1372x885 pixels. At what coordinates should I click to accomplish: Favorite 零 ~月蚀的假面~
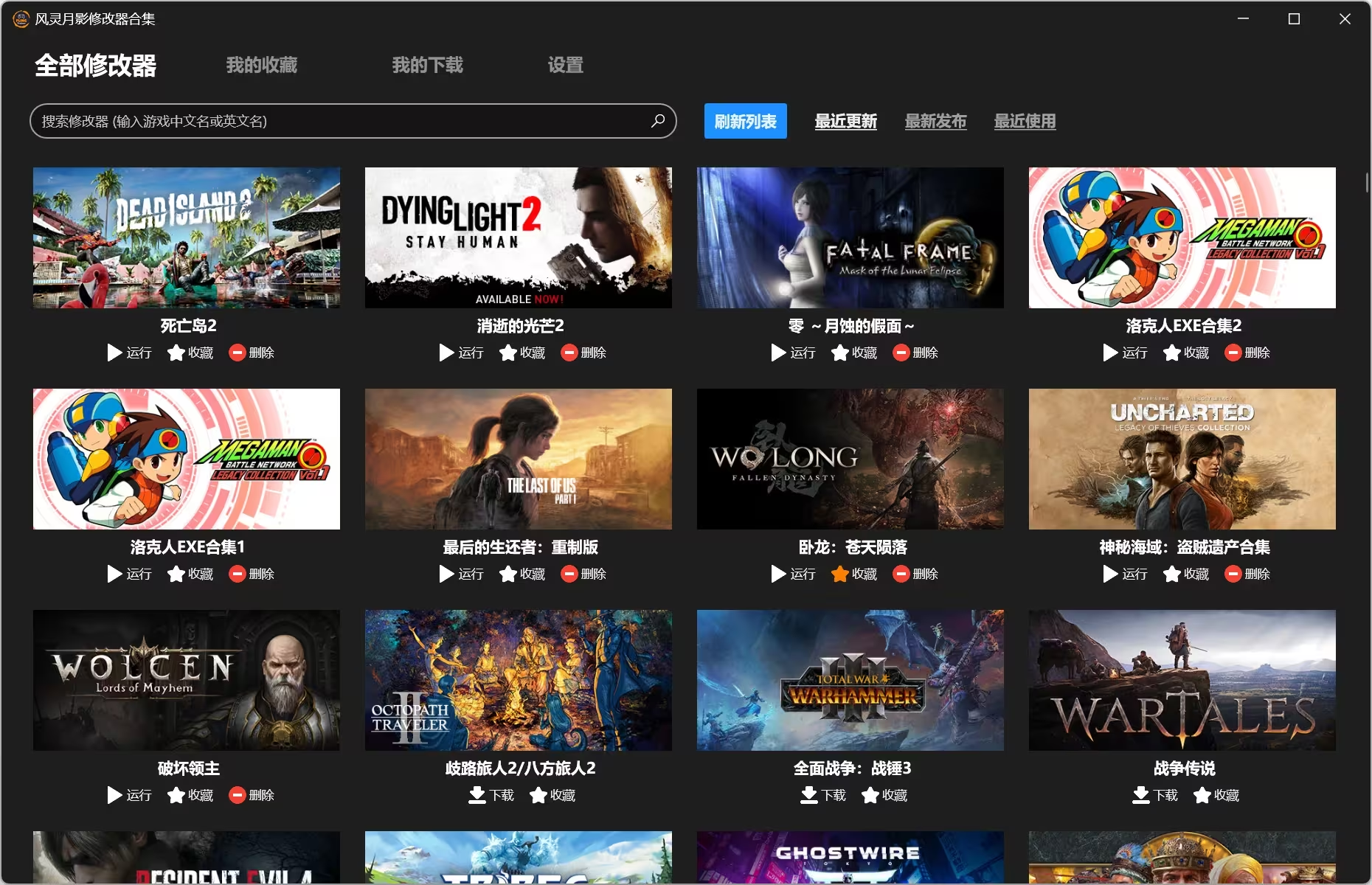point(854,353)
